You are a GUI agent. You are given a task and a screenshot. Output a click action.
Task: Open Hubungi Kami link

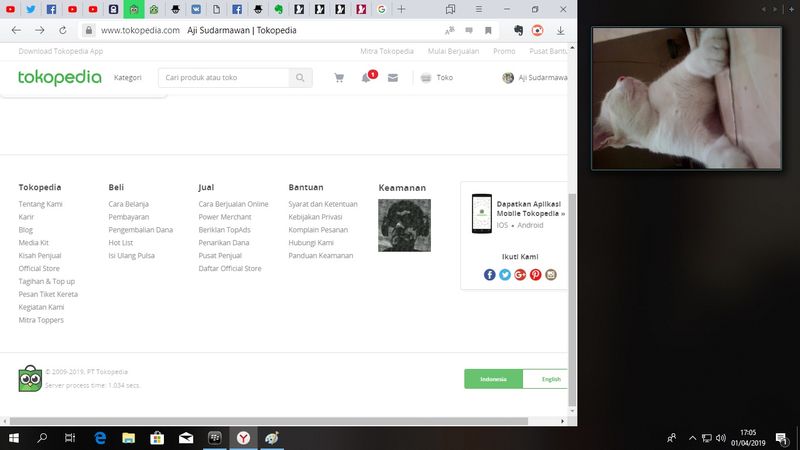tap(311, 243)
